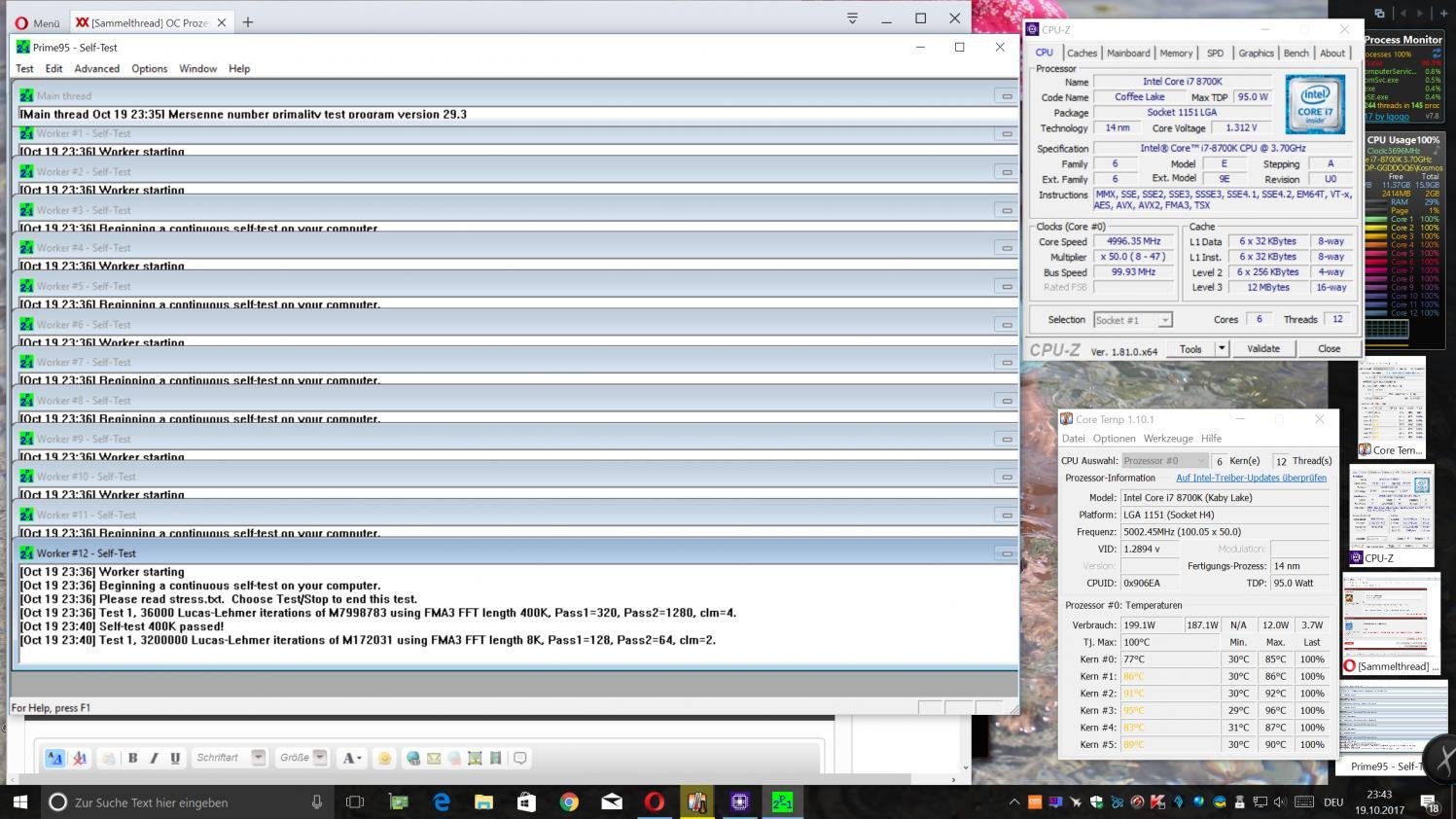Switch to Mainboard tab in CPU-Z
Viewport: 1456px width, 819px height.
pos(1128,53)
